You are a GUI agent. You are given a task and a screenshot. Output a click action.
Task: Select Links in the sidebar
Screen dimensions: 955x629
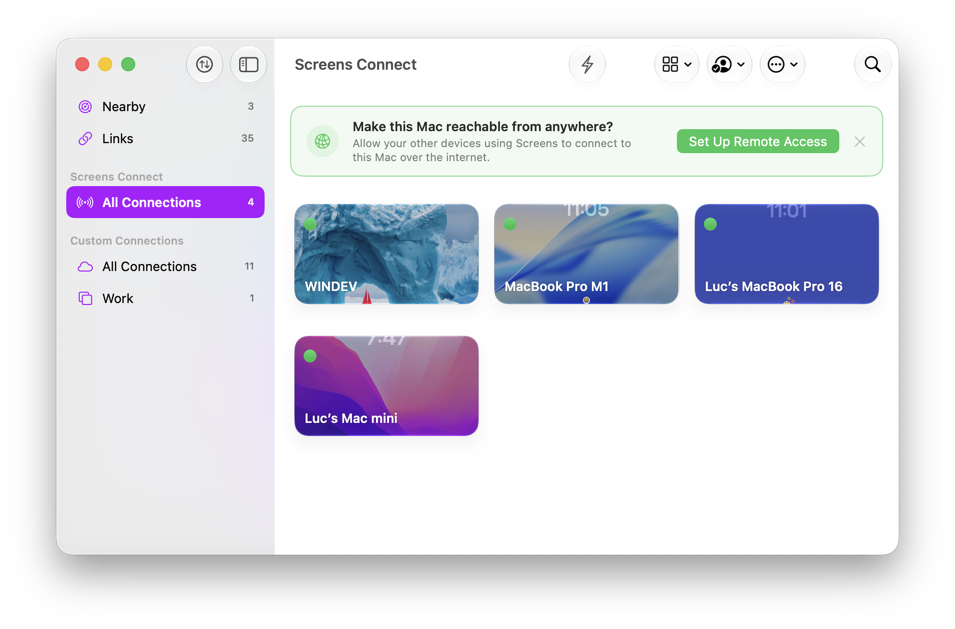tap(165, 138)
